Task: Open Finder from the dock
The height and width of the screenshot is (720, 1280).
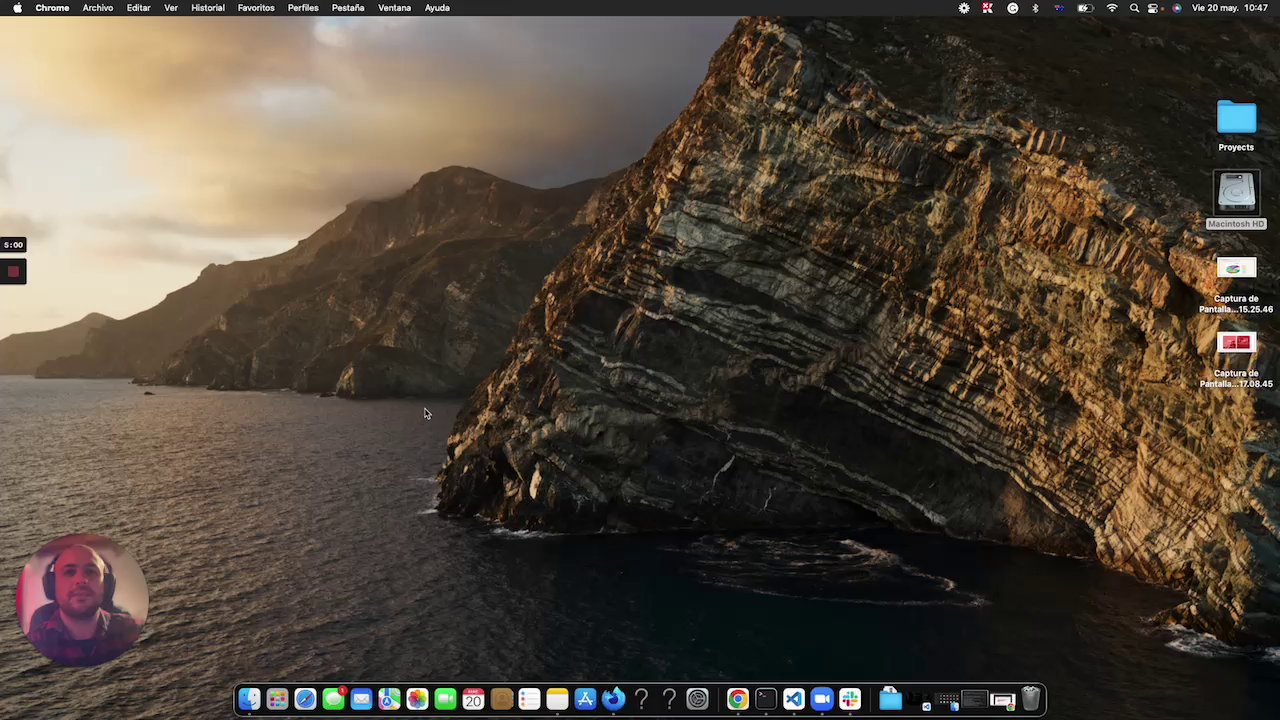Action: click(x=249, y=700)
